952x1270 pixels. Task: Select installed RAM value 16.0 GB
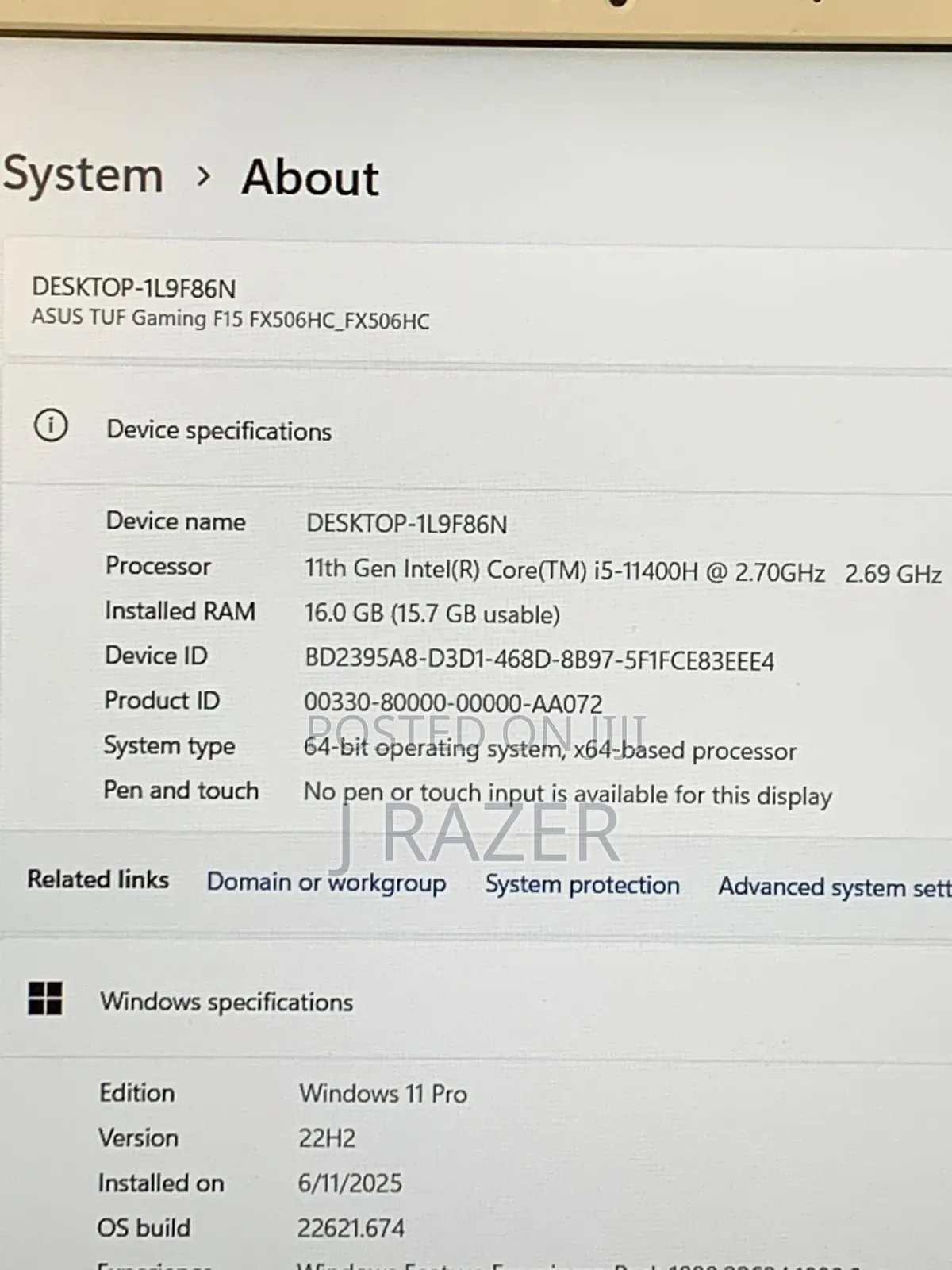[x=432, y=614]
